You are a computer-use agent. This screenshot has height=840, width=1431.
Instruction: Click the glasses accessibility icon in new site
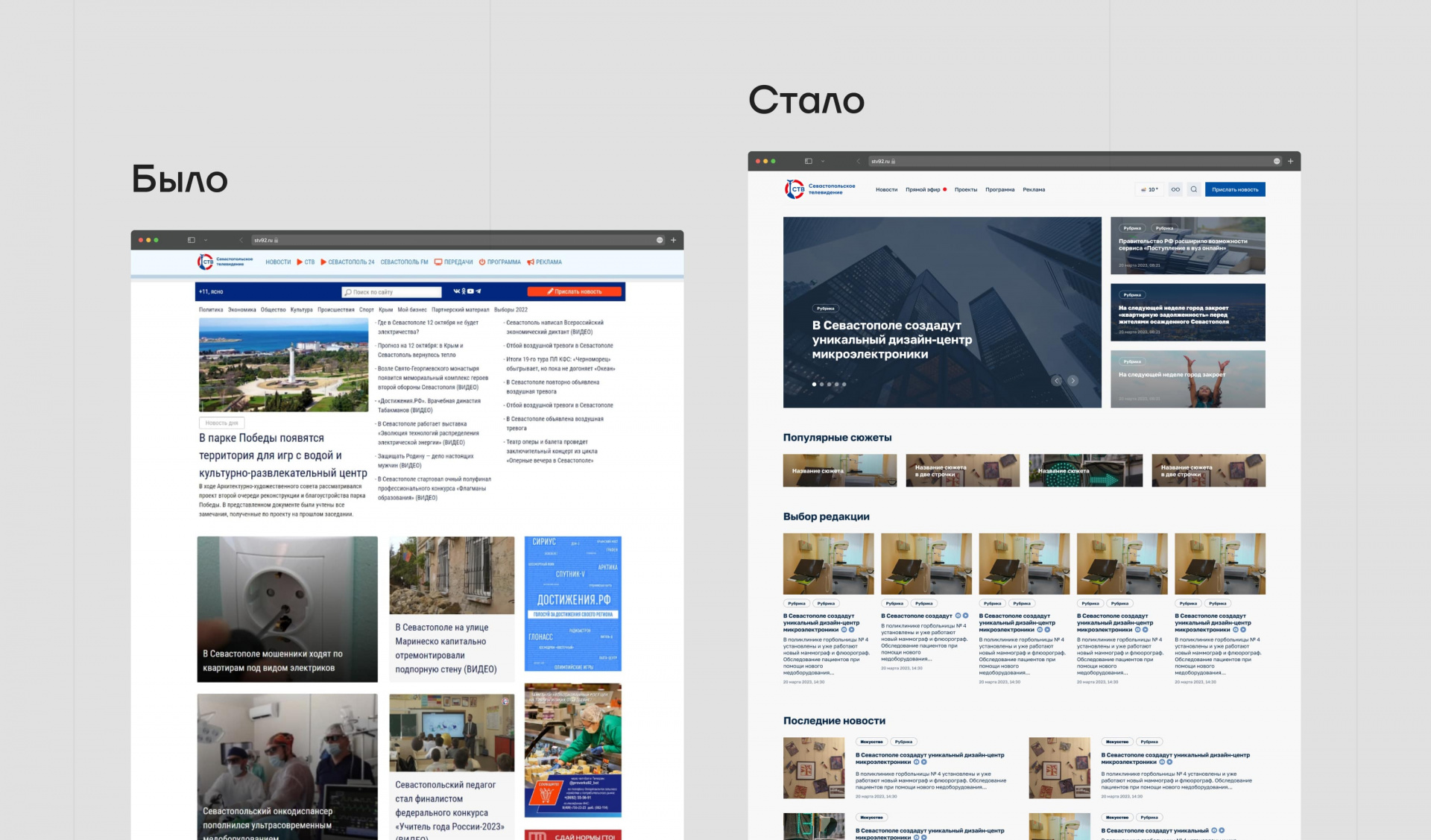(x=1175, y=189)
